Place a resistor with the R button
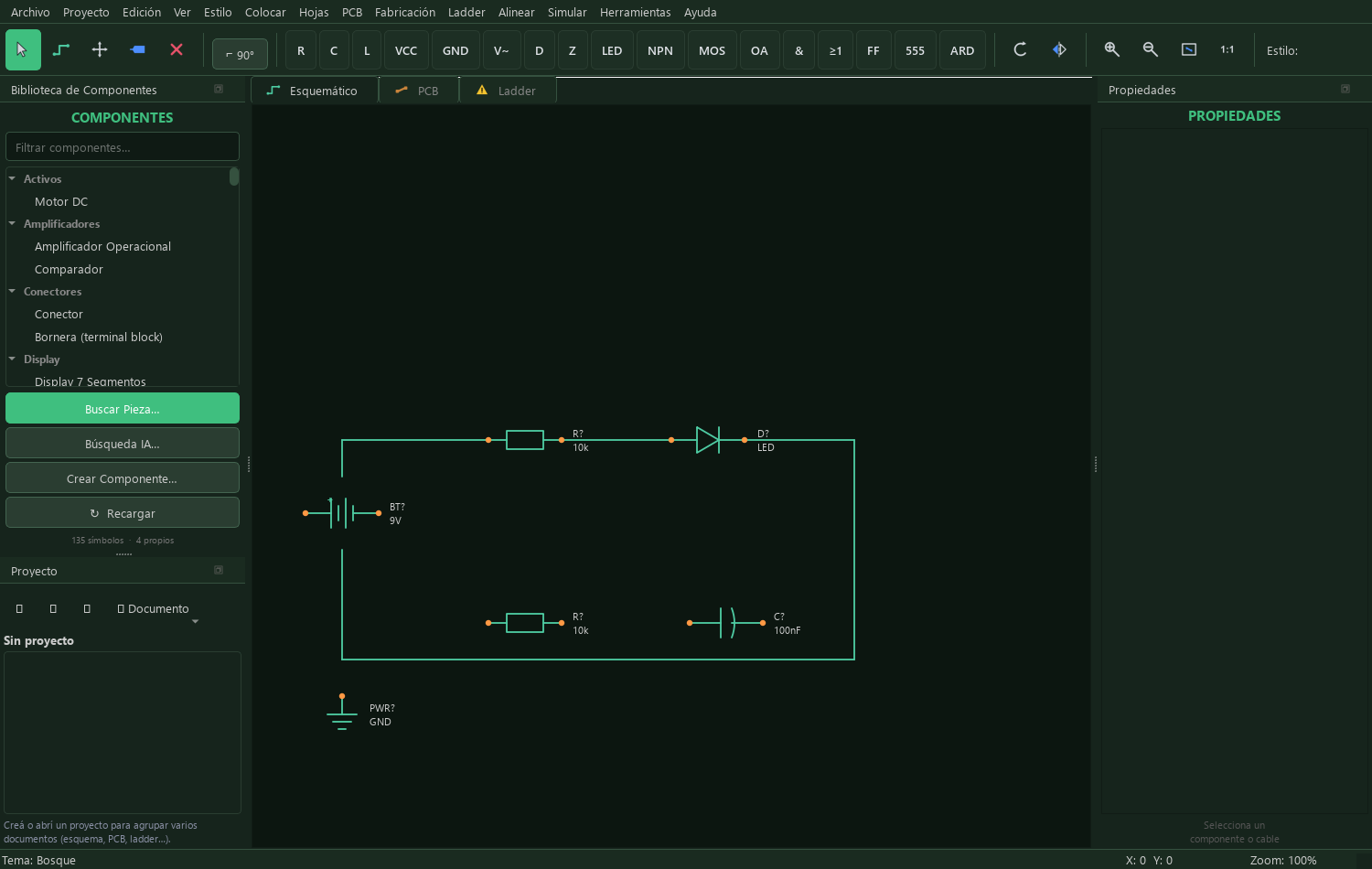Viewport: 1372px width, 869px height. point(301,50)
